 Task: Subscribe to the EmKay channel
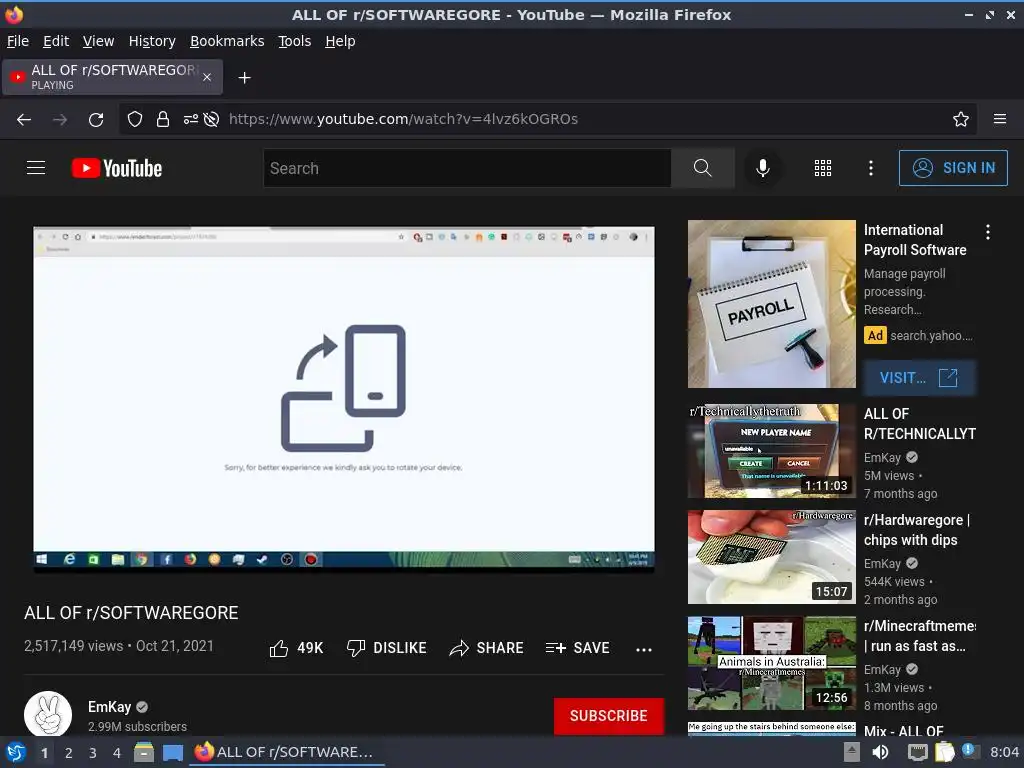pyautogui.click(x=609, y=716)
